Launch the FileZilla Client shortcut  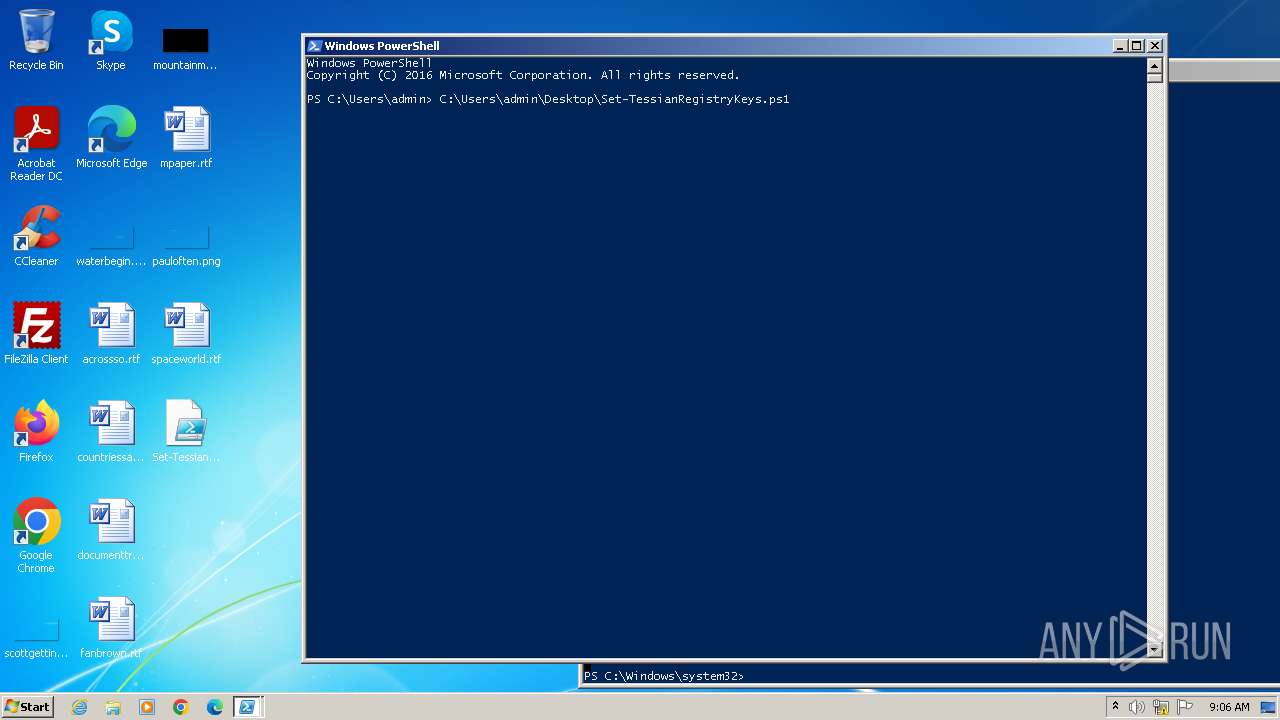[x=36, y=334]
